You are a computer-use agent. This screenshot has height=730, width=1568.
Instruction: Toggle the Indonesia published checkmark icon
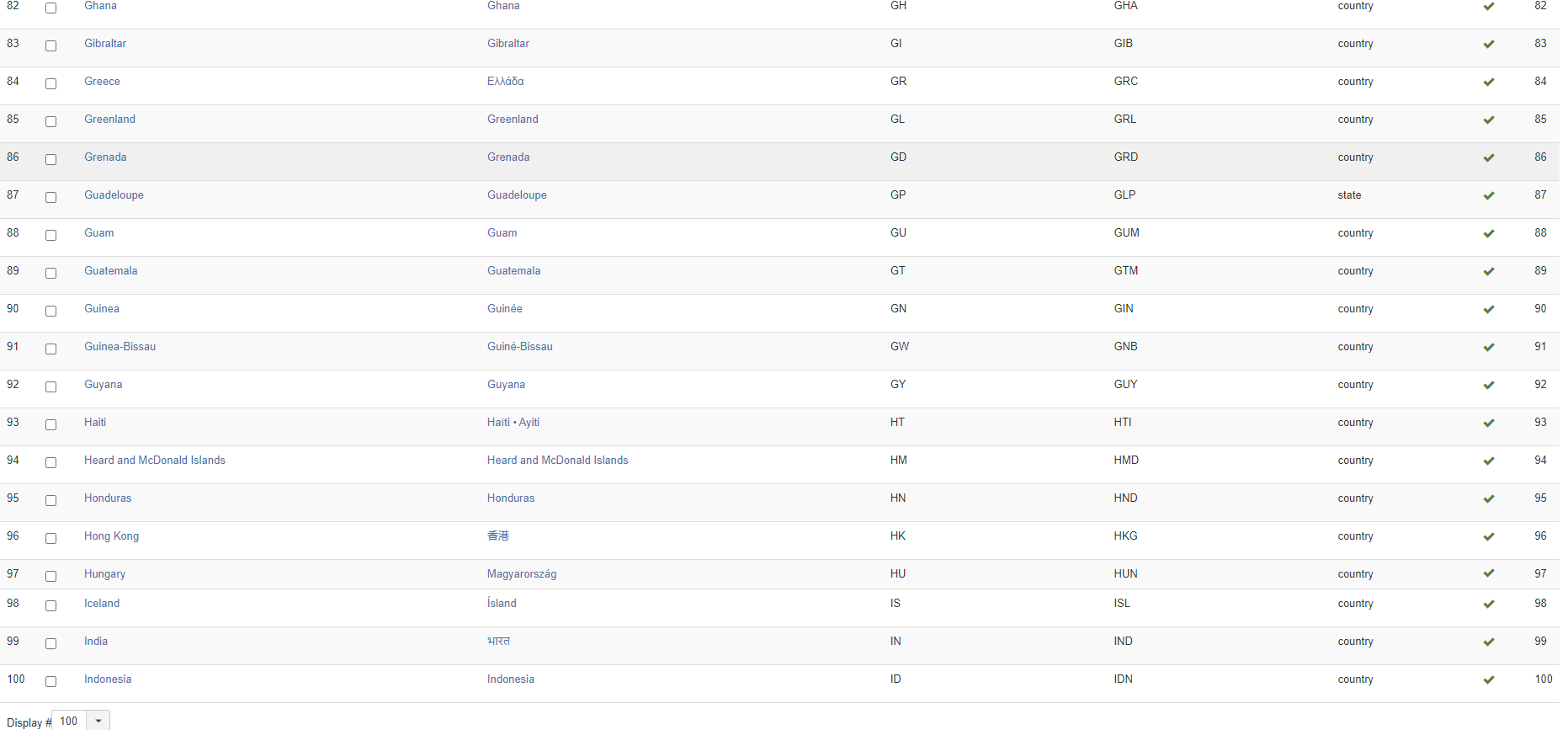coord(1488,680)
